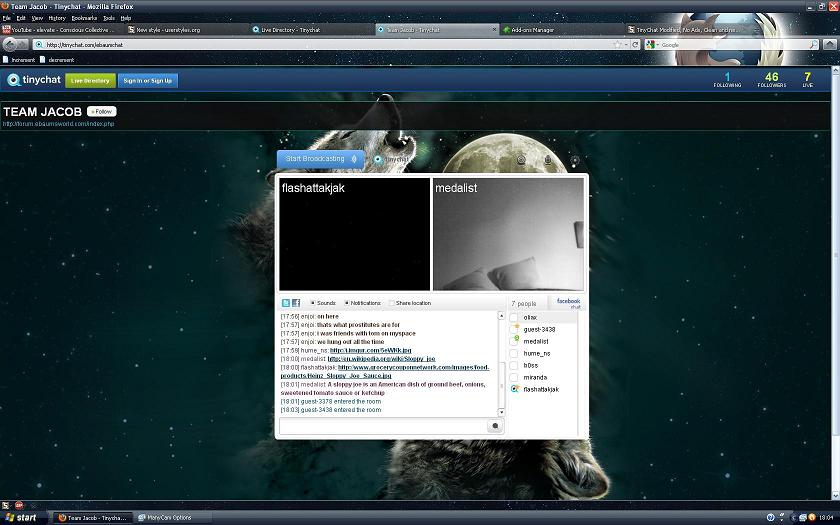Click the Adblock stop icon in the add-on bar
This screenshot has width=840, height=525.
point(19,505)
